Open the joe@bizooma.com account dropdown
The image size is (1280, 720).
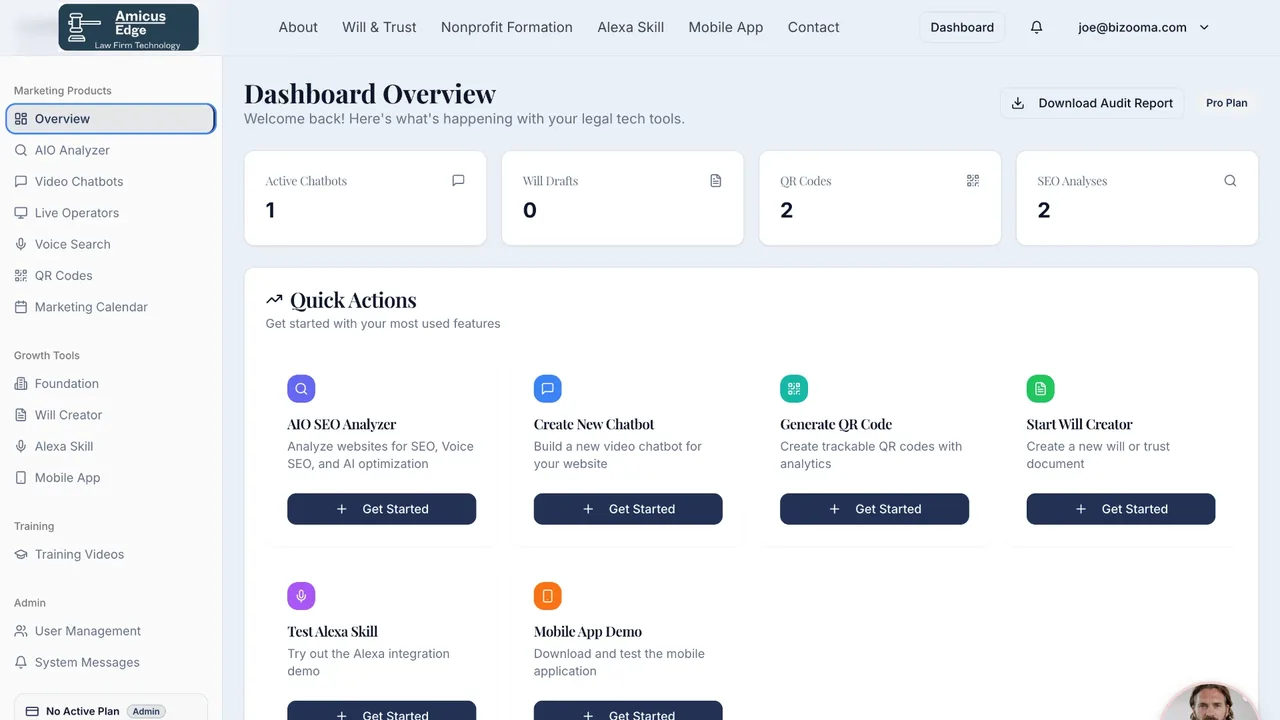coord(1144,27)
